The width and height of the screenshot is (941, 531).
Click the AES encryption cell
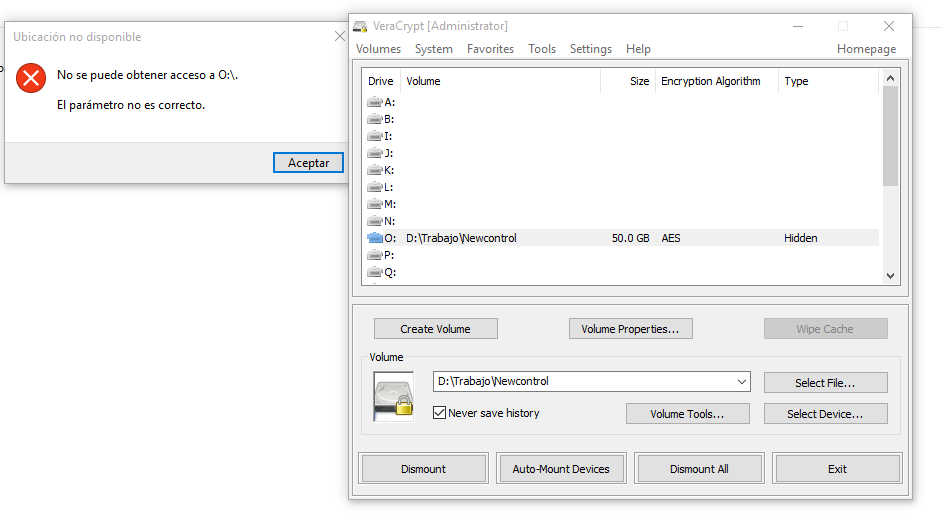[670, 238]
